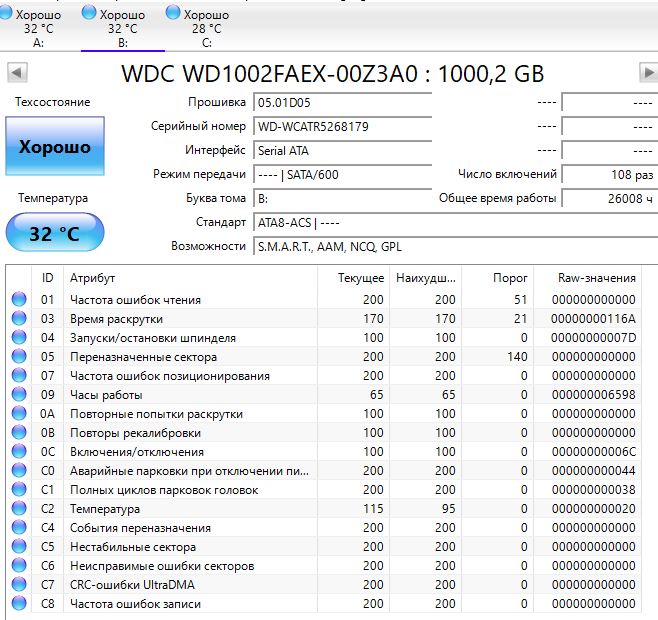Click the 32 °C temperature button

(55, 233)
